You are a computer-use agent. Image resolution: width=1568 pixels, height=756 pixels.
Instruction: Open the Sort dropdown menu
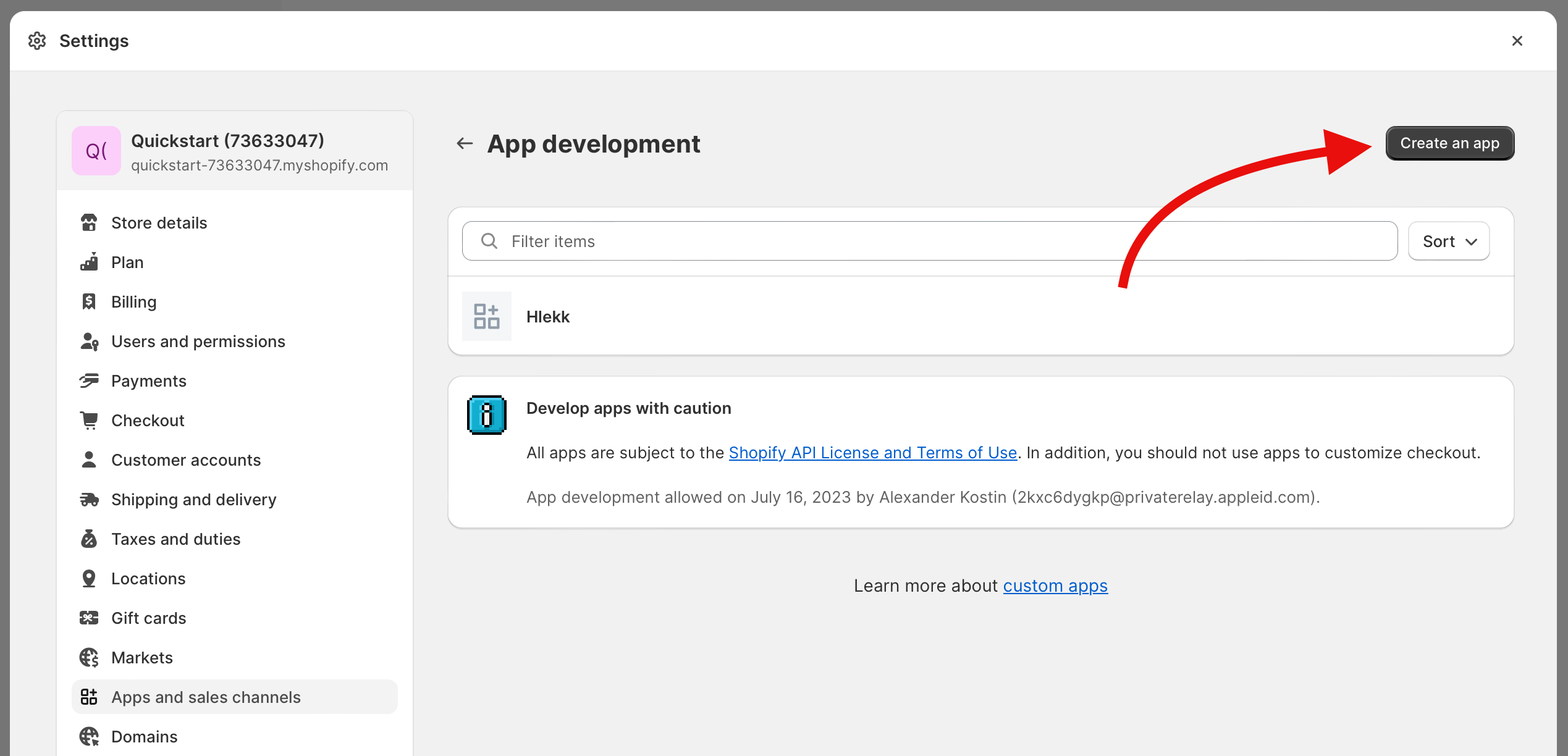click(x=1450, y=241)
